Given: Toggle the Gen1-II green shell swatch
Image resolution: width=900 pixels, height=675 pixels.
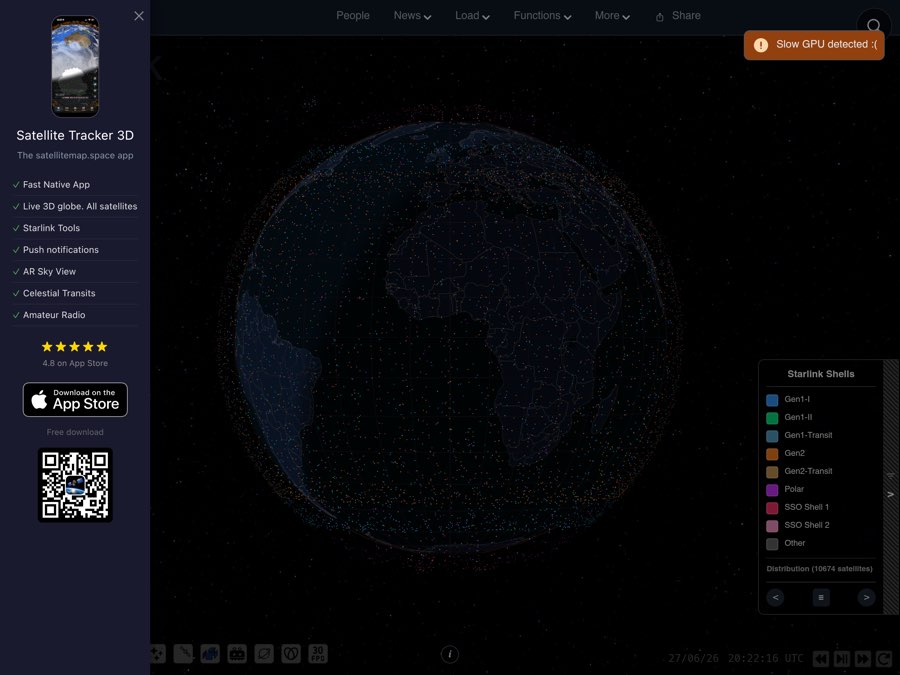Looking at the screenshot, I should (772, 418).
